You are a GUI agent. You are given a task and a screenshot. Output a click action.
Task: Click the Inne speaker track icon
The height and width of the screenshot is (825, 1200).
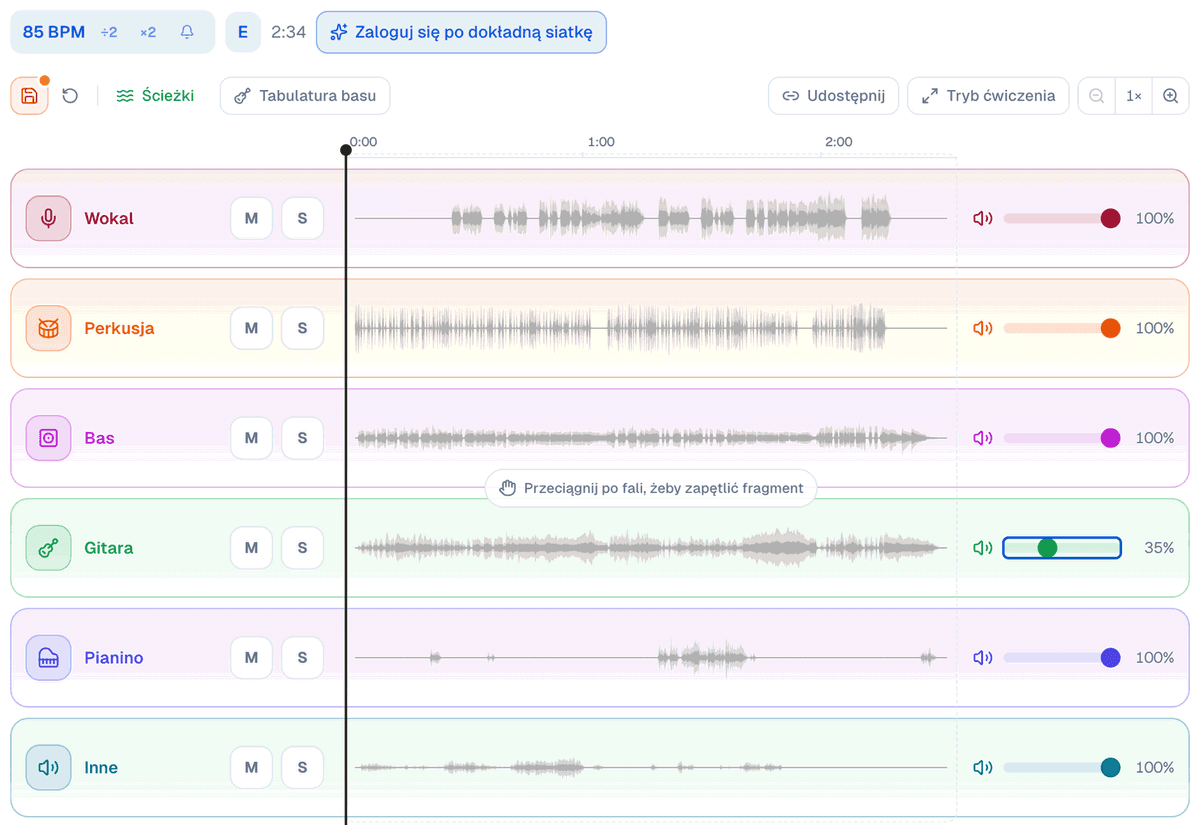[48, 768]
